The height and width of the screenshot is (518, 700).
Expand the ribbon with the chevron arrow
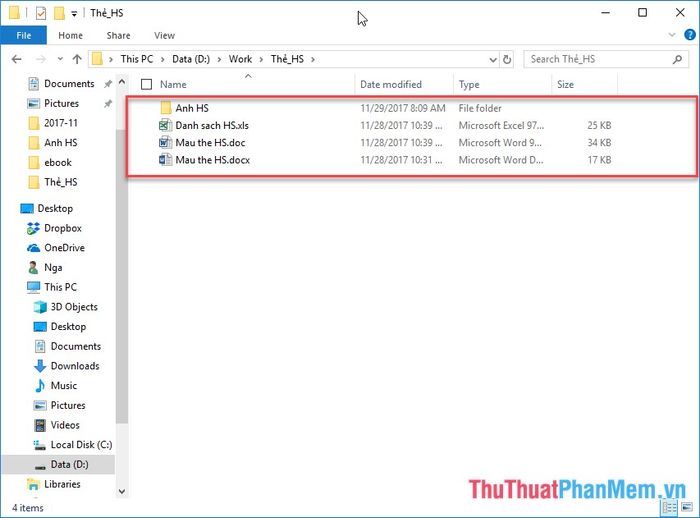[673, 36]
